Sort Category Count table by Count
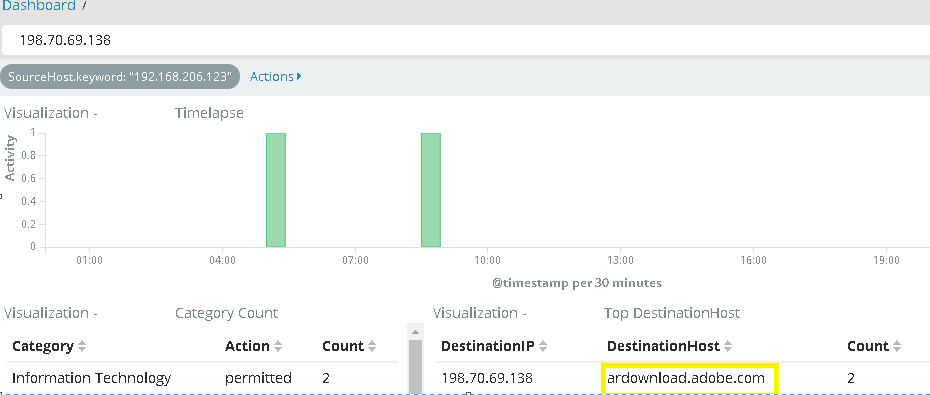The image size is (930, 395). click(372, 346)
